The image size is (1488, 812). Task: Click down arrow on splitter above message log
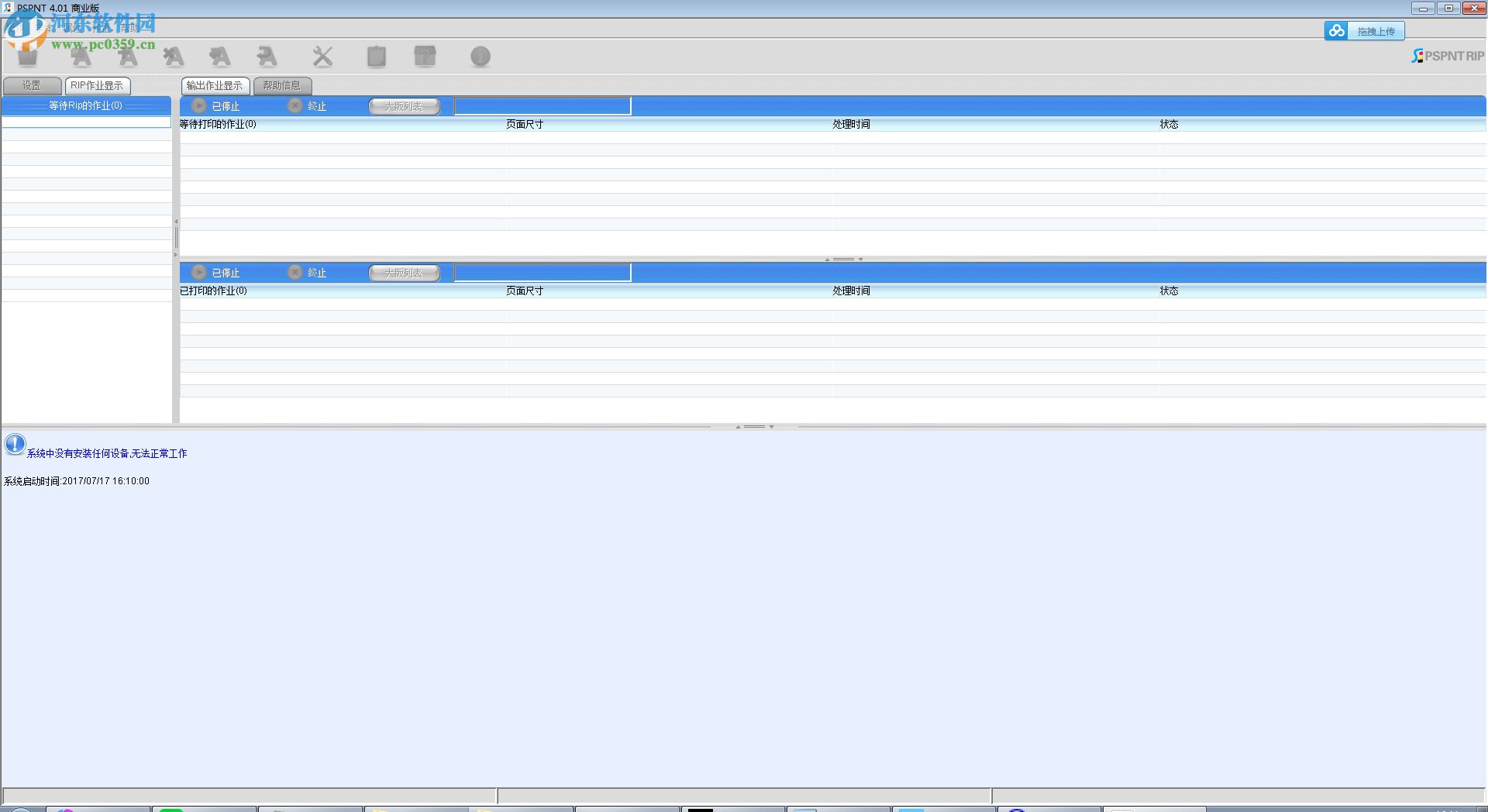pos(771,427)
